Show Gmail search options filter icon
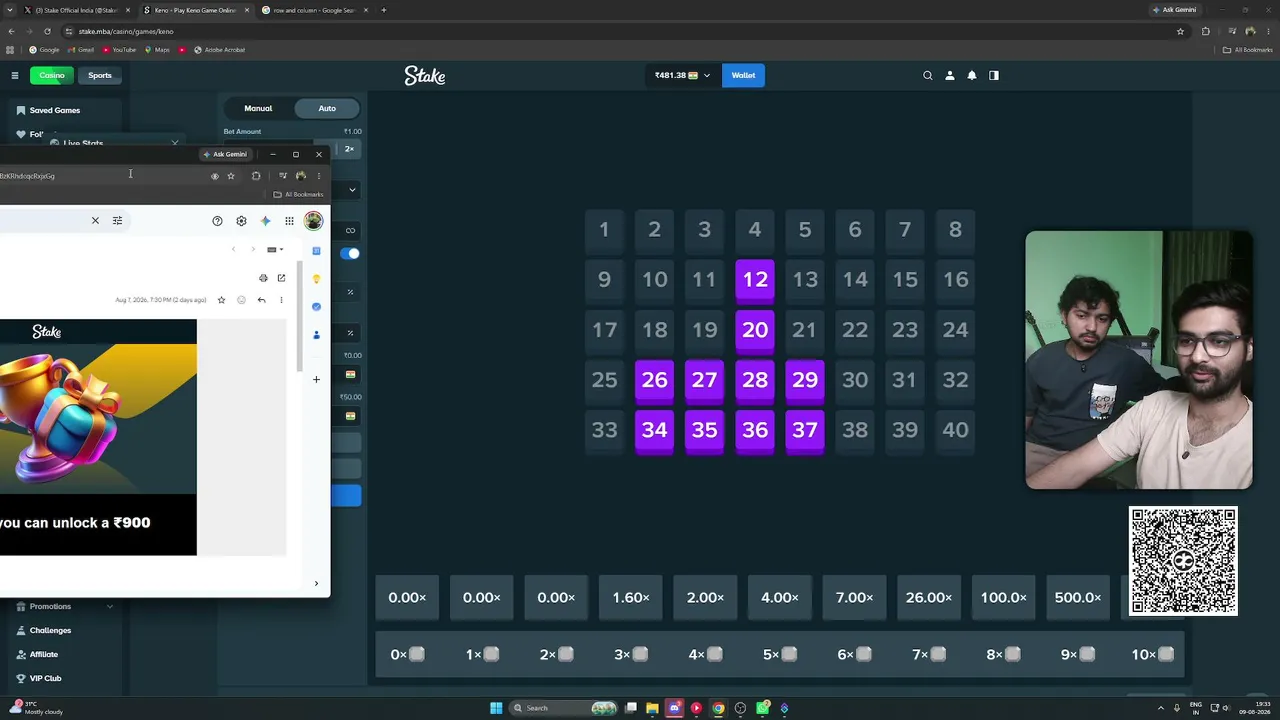 (117, 221)
